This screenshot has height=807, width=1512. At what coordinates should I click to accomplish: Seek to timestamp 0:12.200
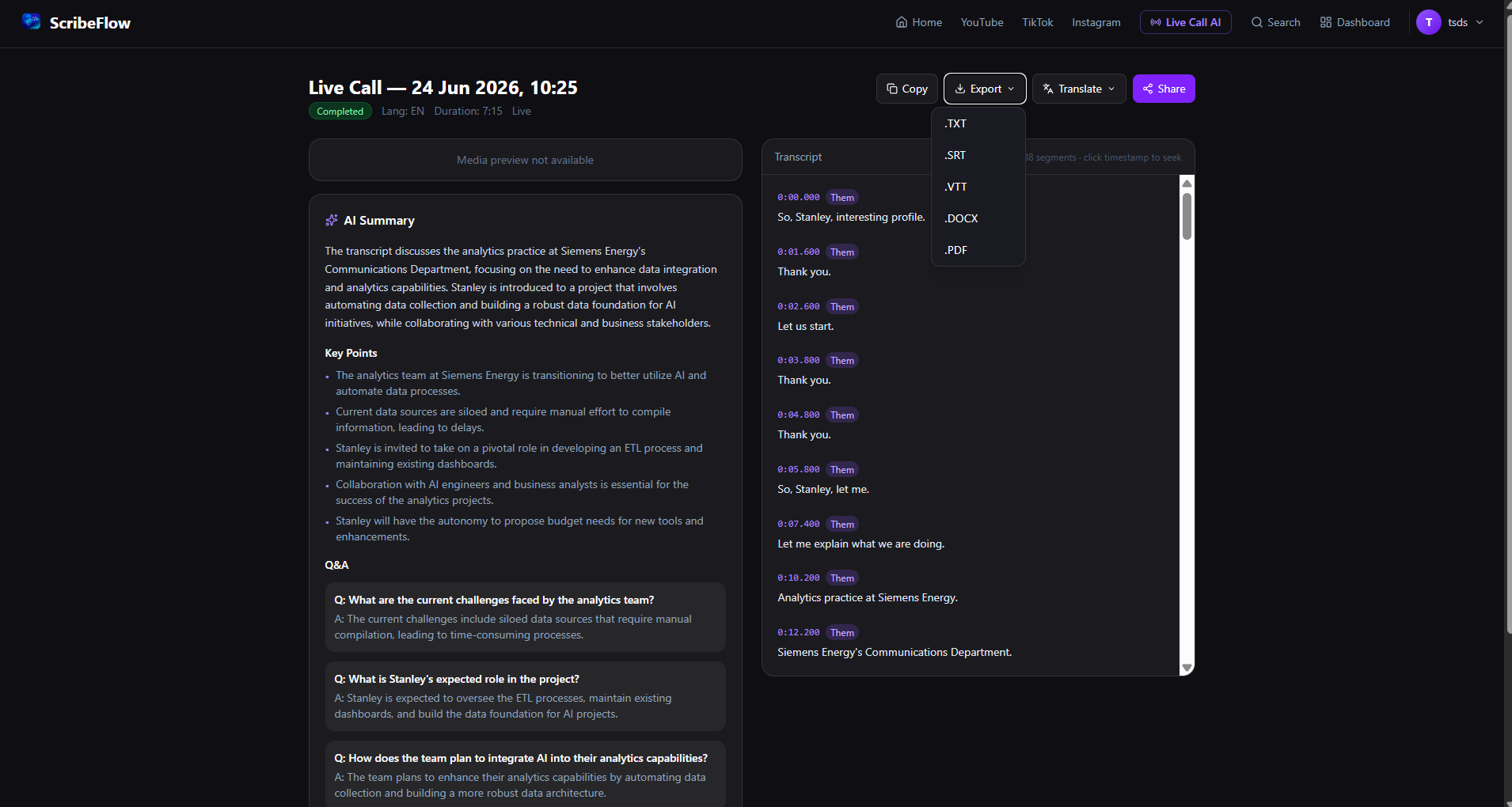[x=798, y=633]
